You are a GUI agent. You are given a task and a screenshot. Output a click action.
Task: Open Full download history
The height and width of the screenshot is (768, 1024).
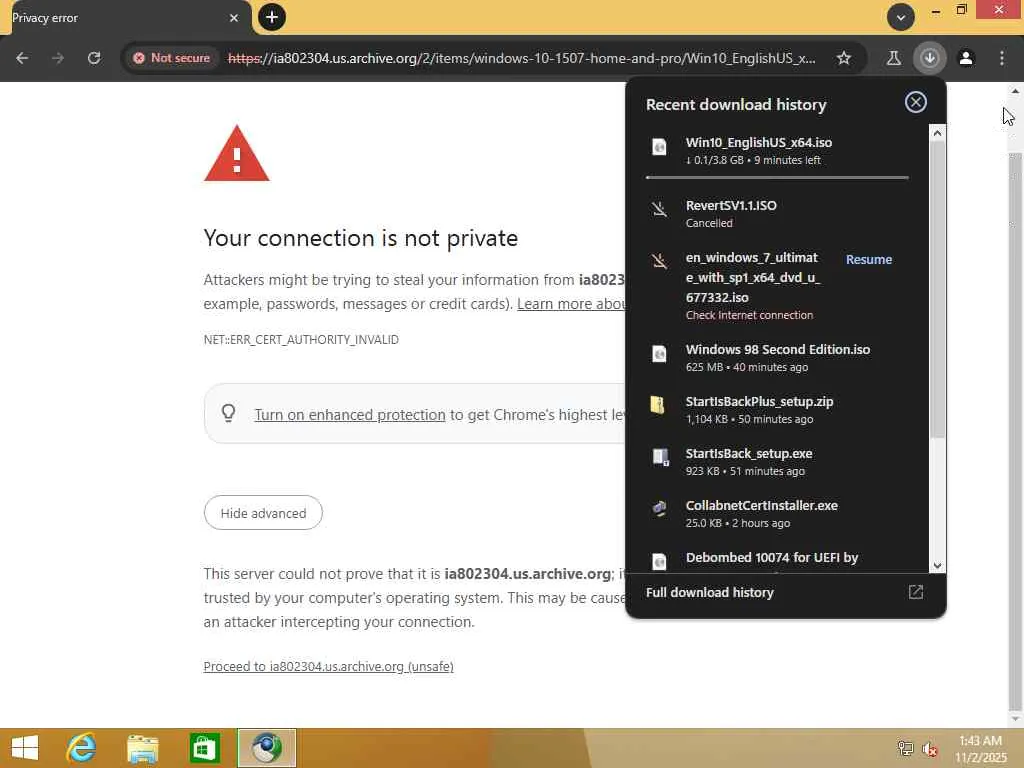(709, 592)
